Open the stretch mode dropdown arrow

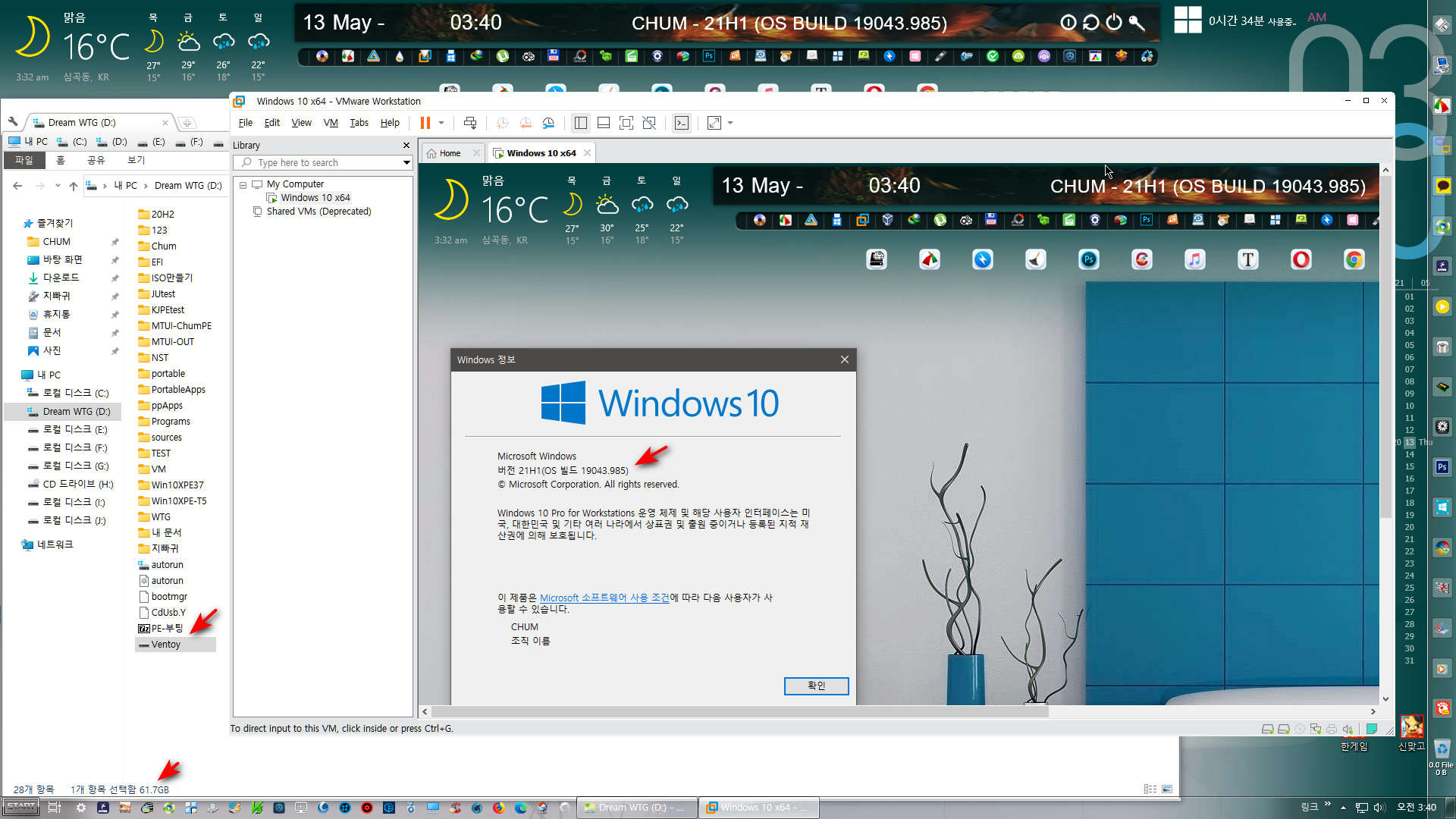730,123
